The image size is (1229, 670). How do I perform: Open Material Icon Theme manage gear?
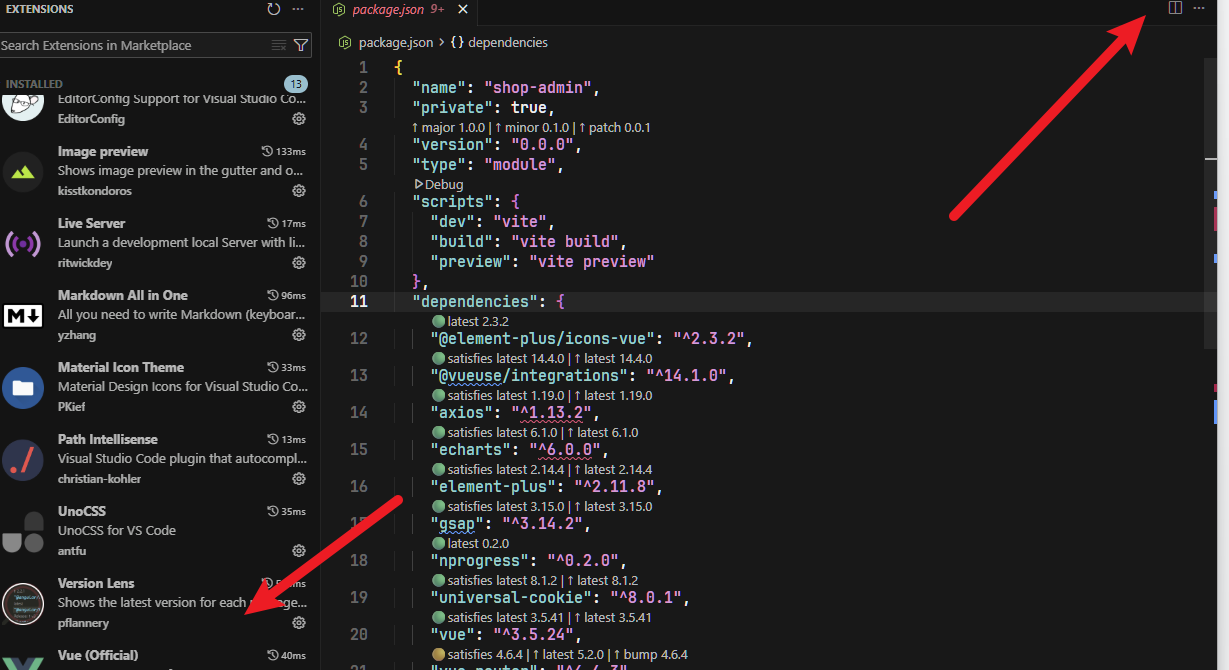click(x=298, y=407)
